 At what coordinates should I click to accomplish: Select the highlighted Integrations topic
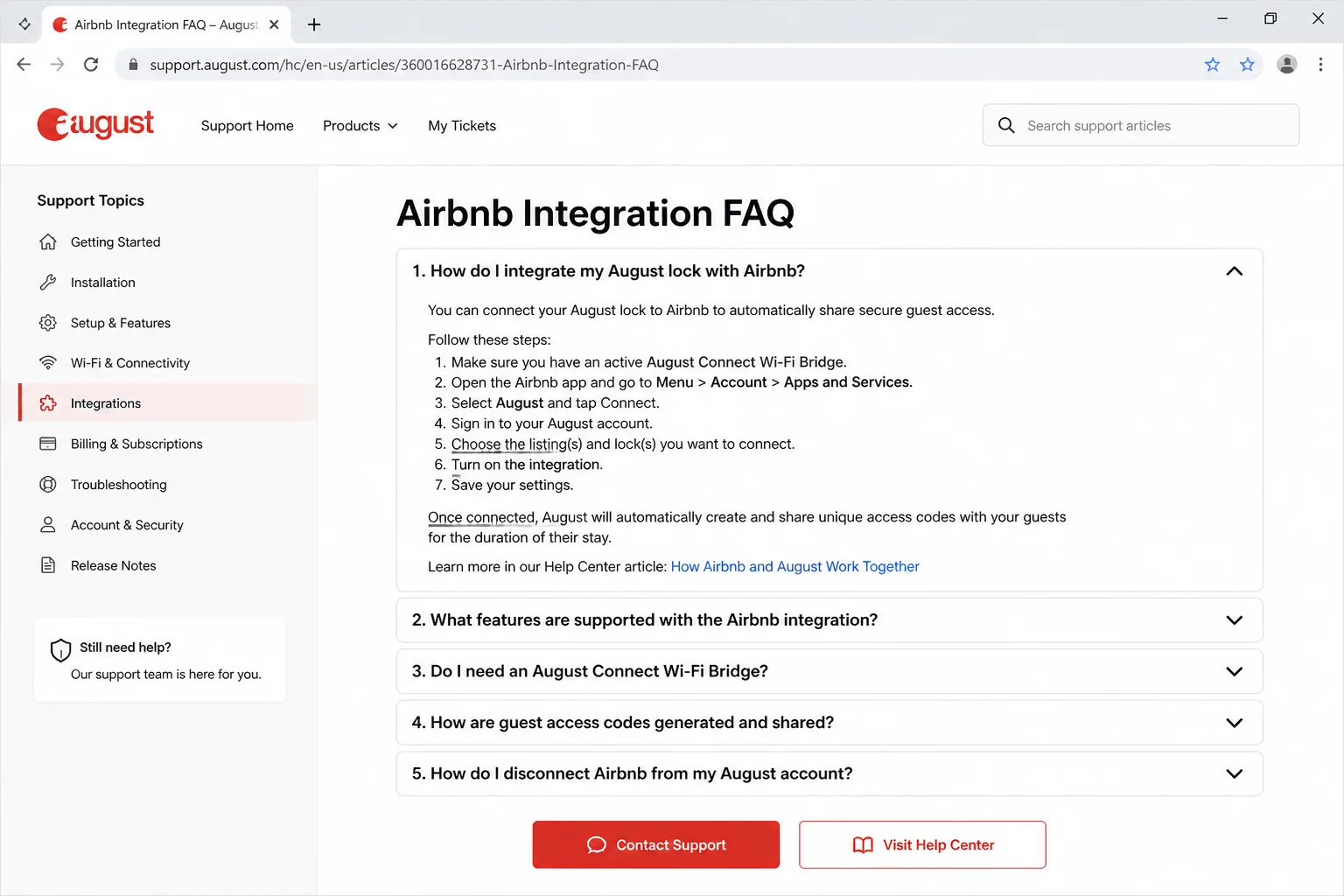[x=167, y=403]
